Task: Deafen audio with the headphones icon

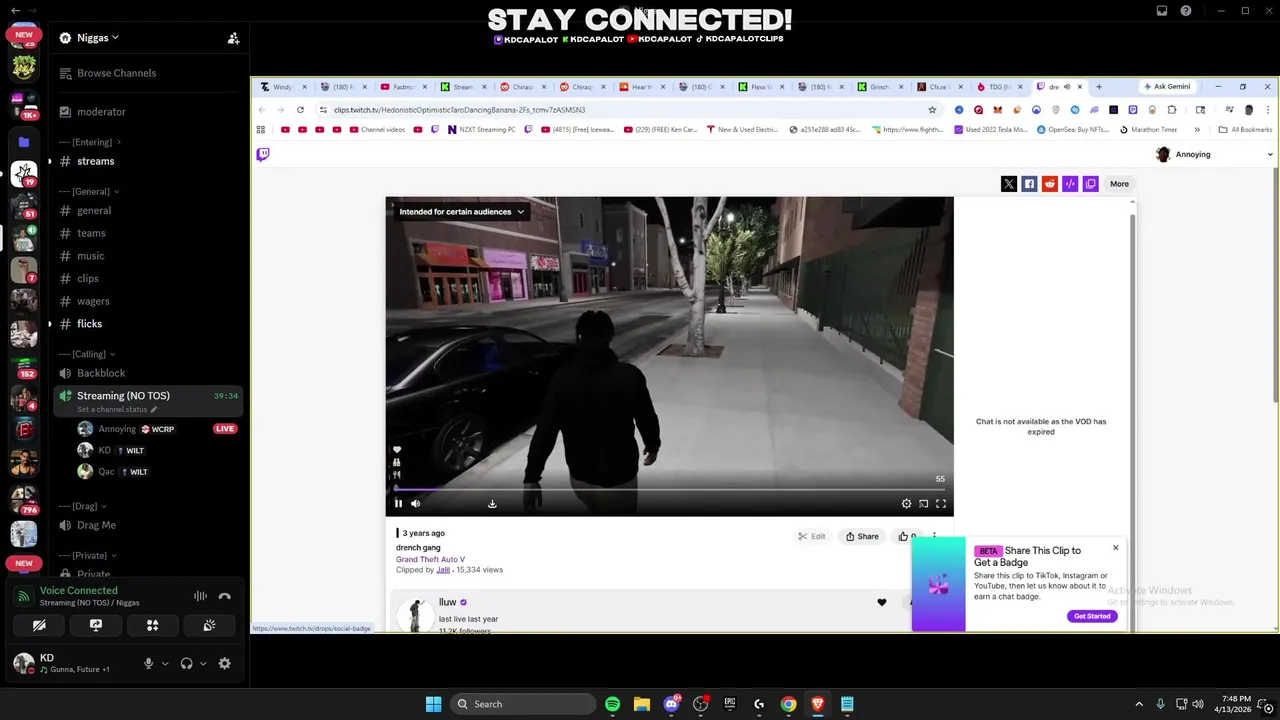Action: point(186,663)
